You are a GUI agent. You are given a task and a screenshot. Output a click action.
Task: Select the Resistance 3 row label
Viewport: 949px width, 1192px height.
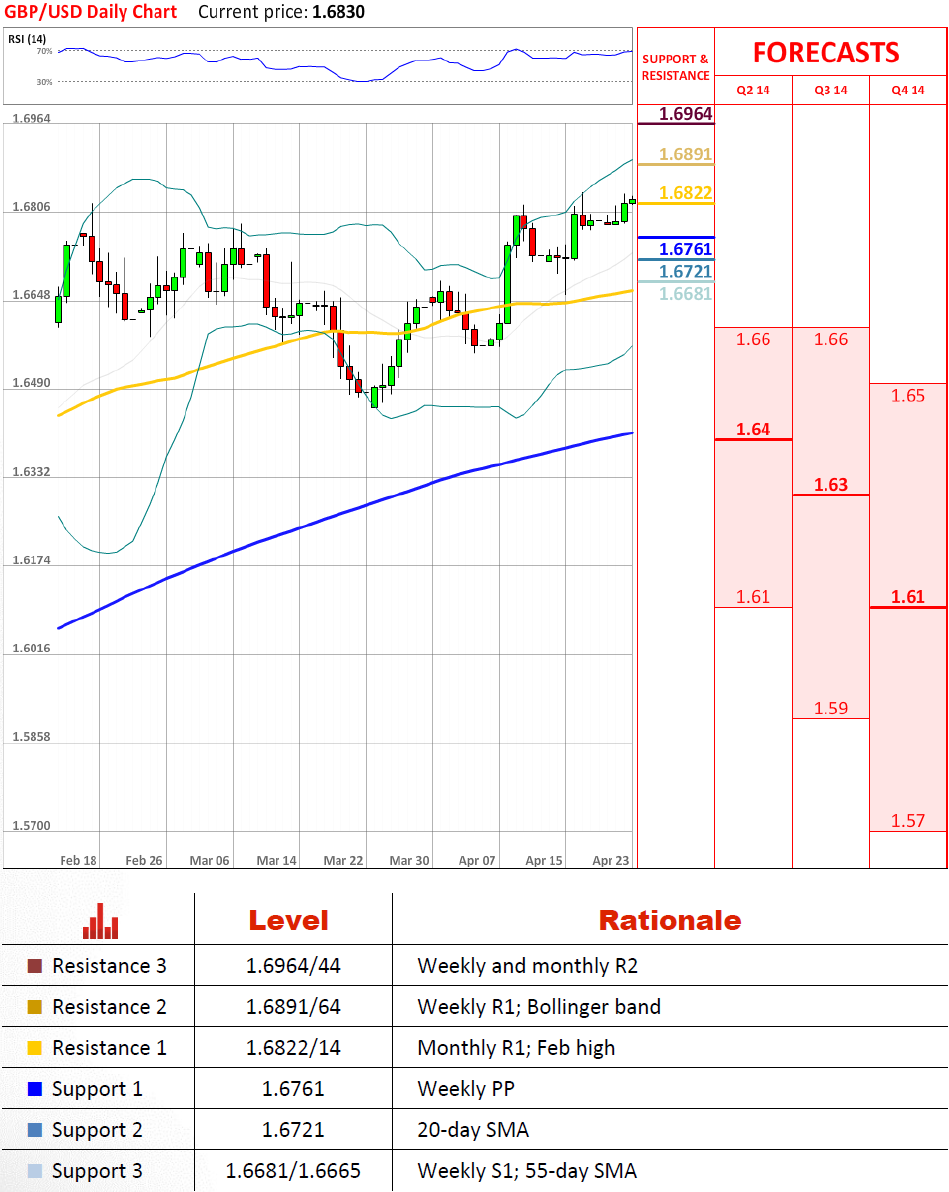coord(109,966)
